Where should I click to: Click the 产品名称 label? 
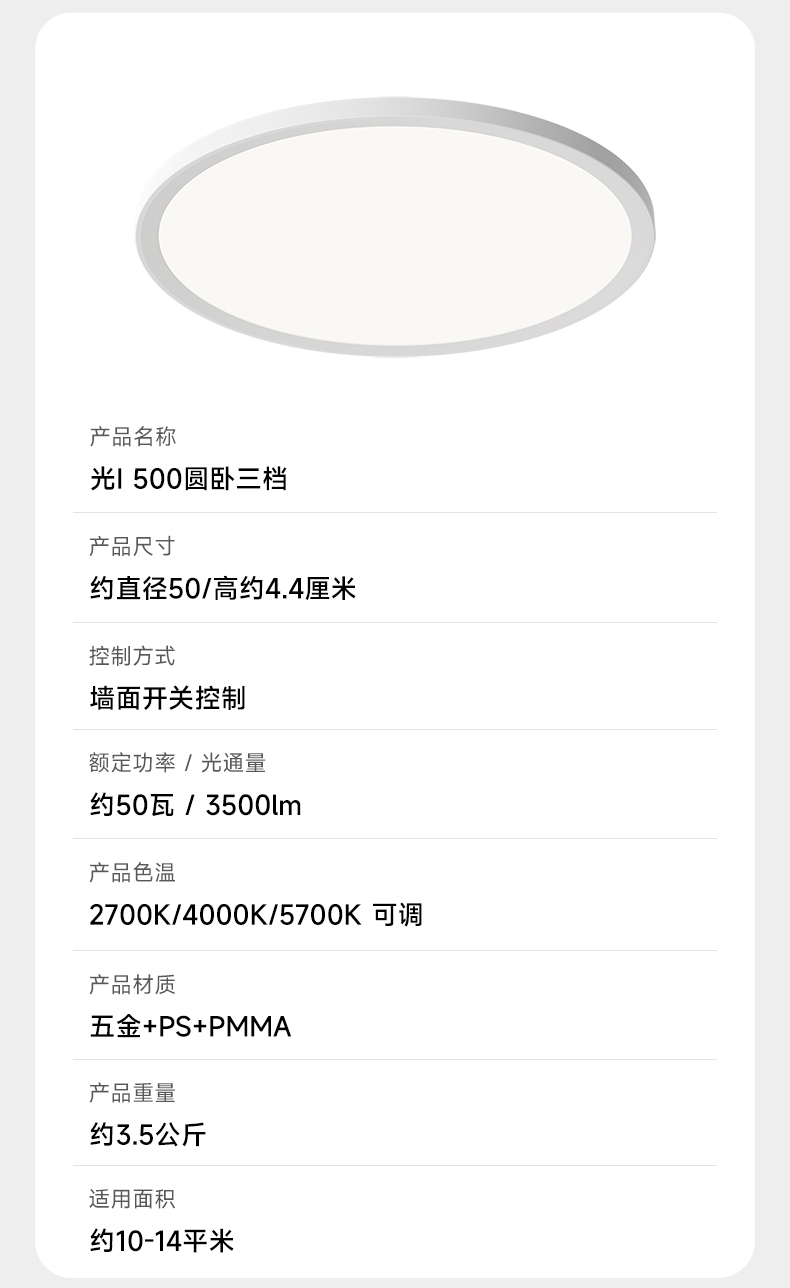132,437
